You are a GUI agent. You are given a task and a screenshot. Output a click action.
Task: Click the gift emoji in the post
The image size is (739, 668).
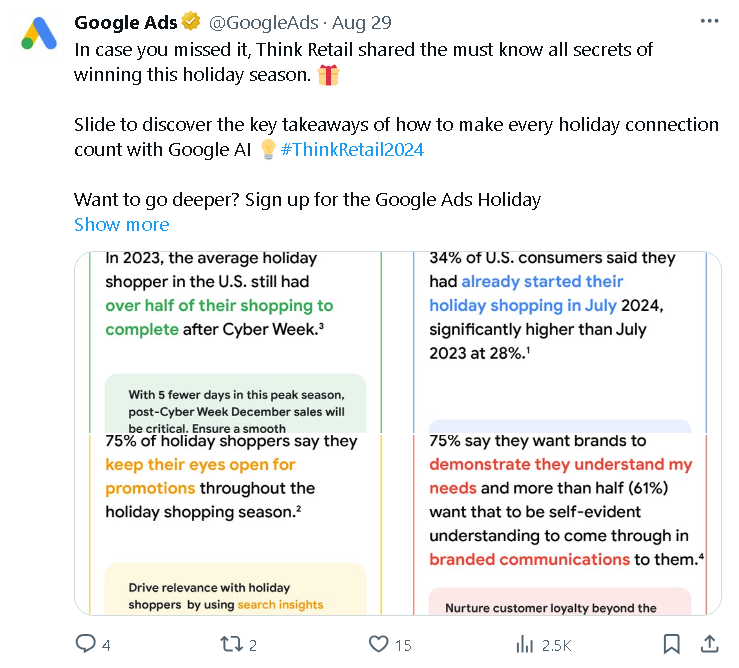(x=327, y=75)
